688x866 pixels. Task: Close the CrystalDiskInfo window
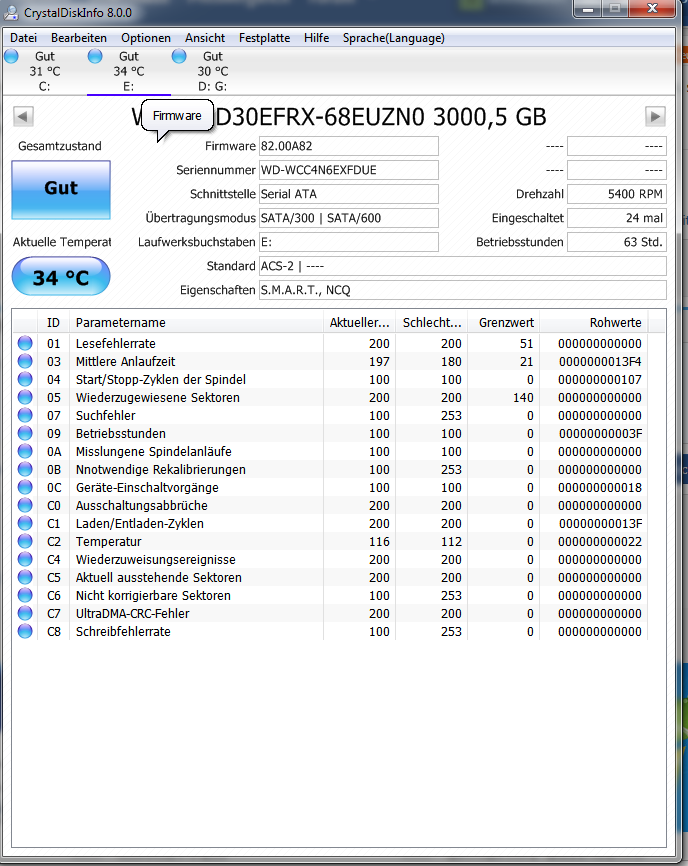[x=653, y=9]
